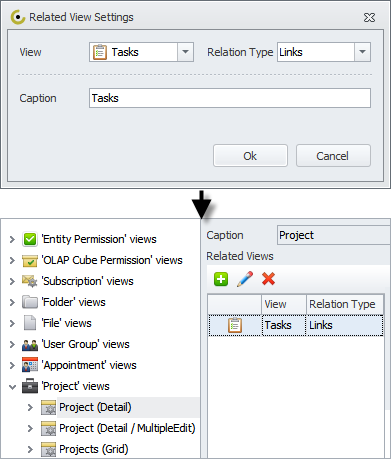Select Project (Detail / MultipleEdit) tree item
Screen dimensions: 391x459
(x=127, y=428)
